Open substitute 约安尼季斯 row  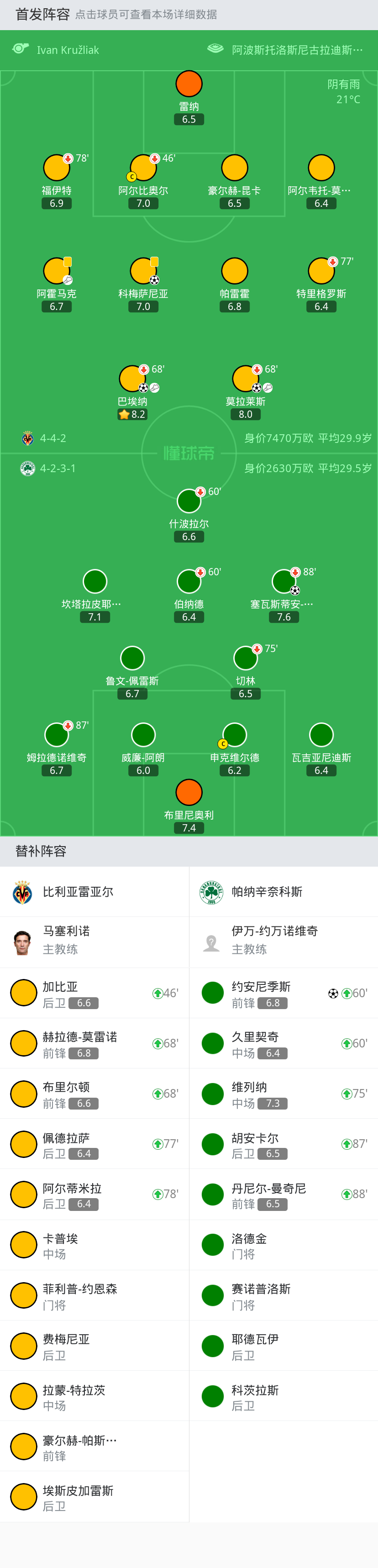[x=283, y=993]
